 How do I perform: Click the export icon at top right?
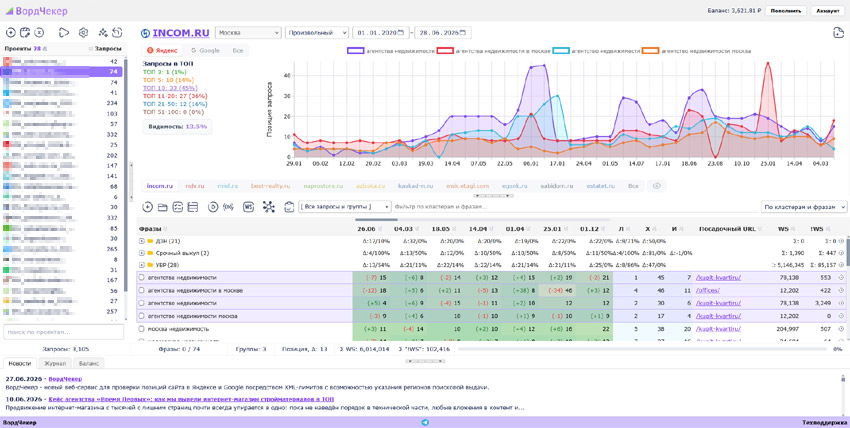coord(838,33)
